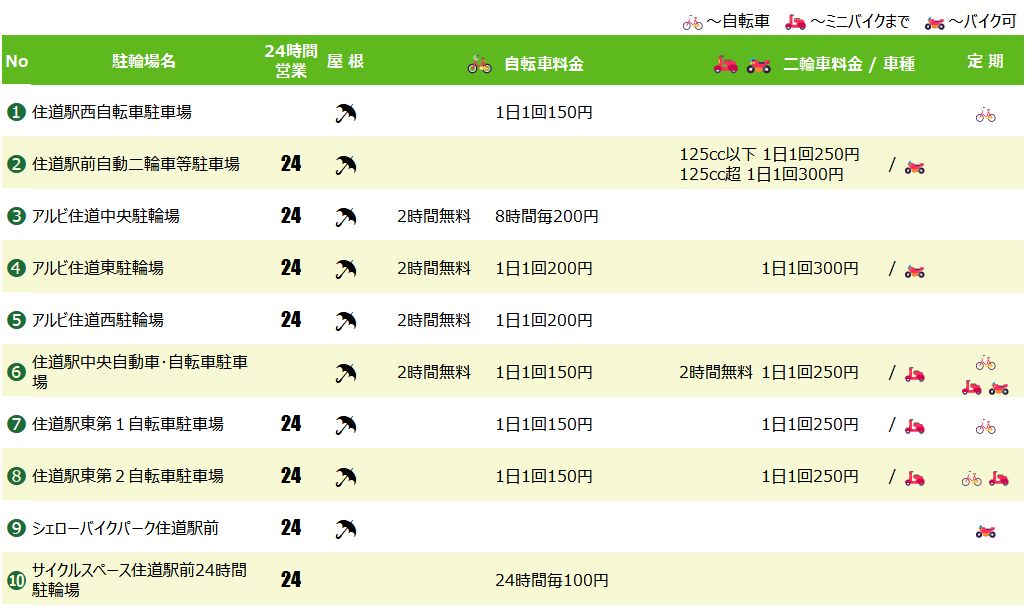Click the motorcycle pass icon for シェローバイクパーク住道駅前
The width and height of the screenshot is (1029, 610).
[x=985, y=531]
